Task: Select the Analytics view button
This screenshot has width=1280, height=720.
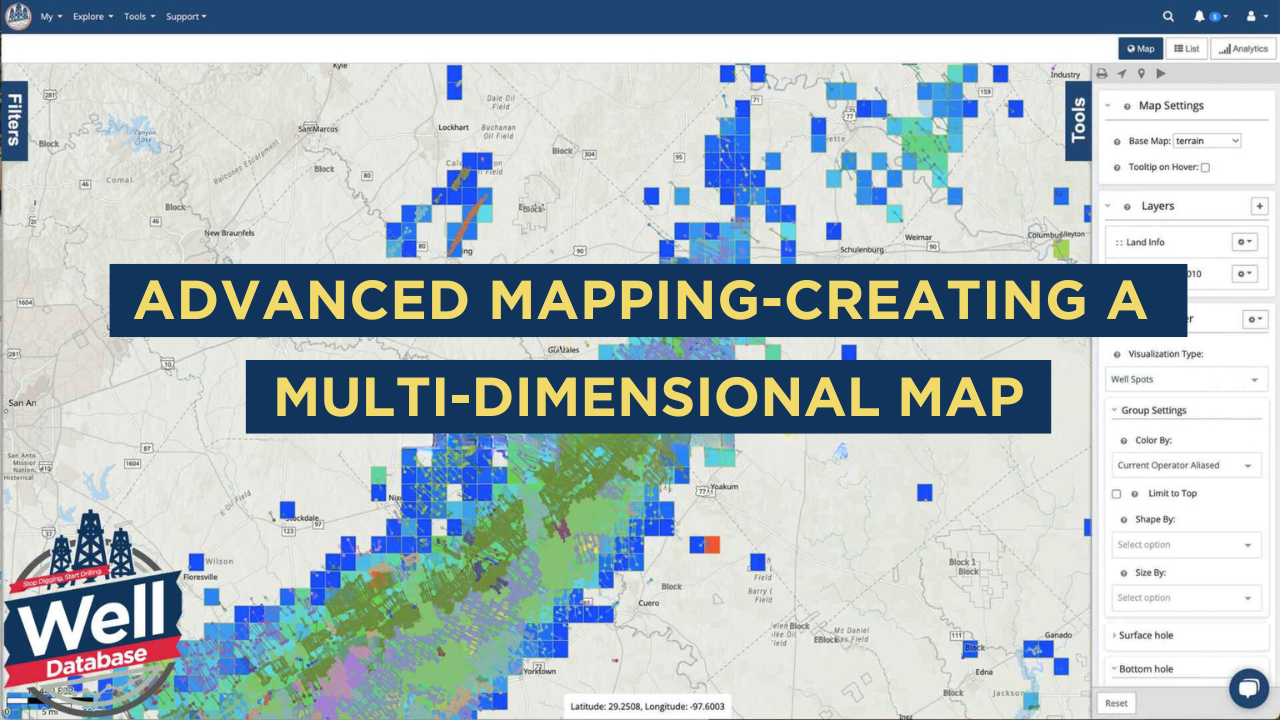Action: [x=1243, y=47]
